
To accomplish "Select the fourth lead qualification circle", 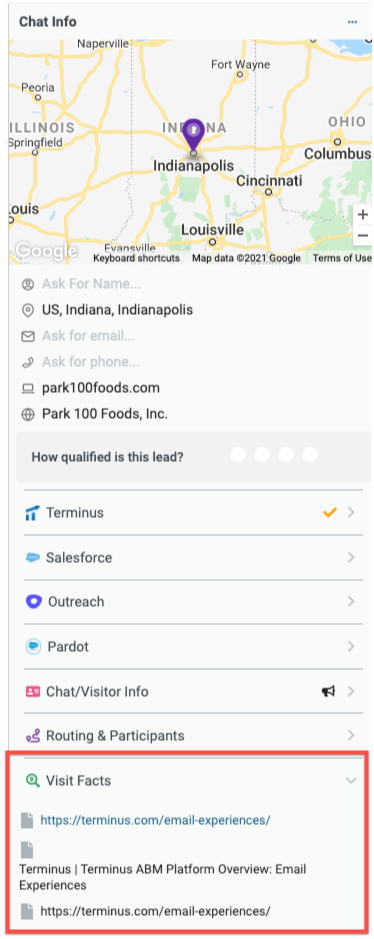I will (310, 455).
